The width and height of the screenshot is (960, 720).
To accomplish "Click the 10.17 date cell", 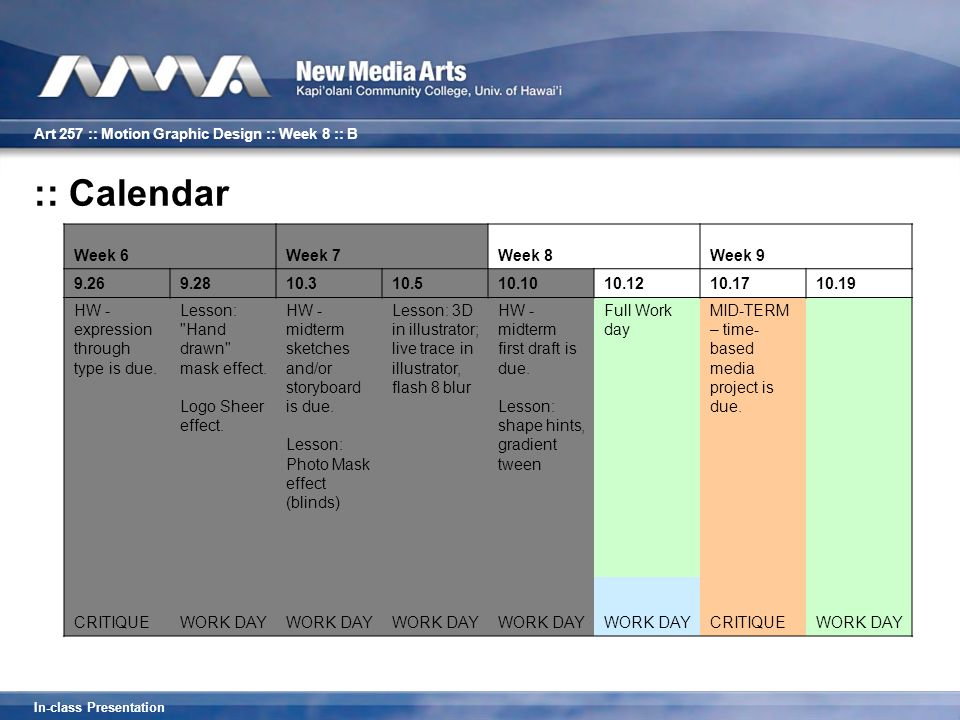I will 752,283.
